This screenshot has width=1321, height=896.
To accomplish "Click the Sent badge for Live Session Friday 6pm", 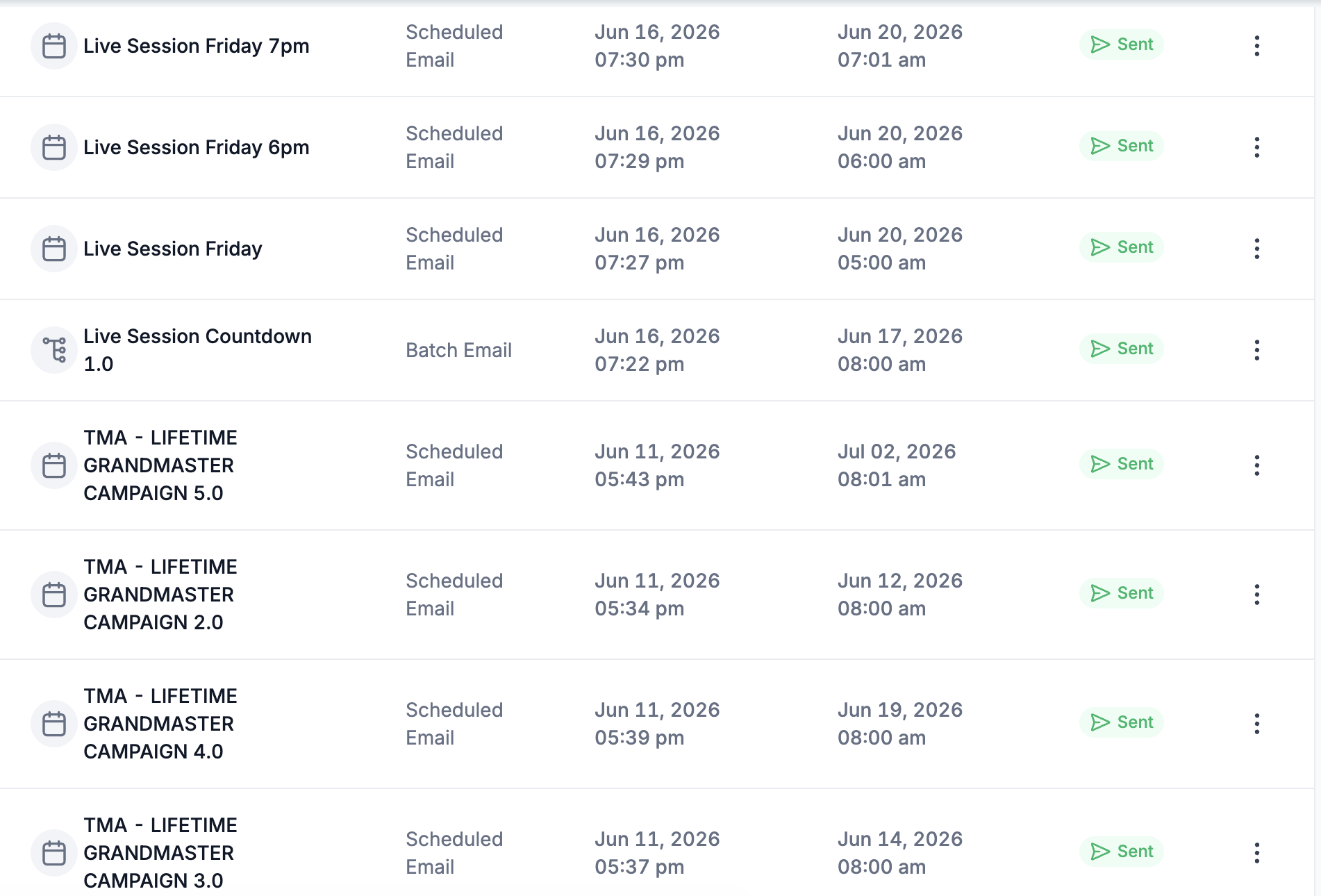I will coord(1122,146).
